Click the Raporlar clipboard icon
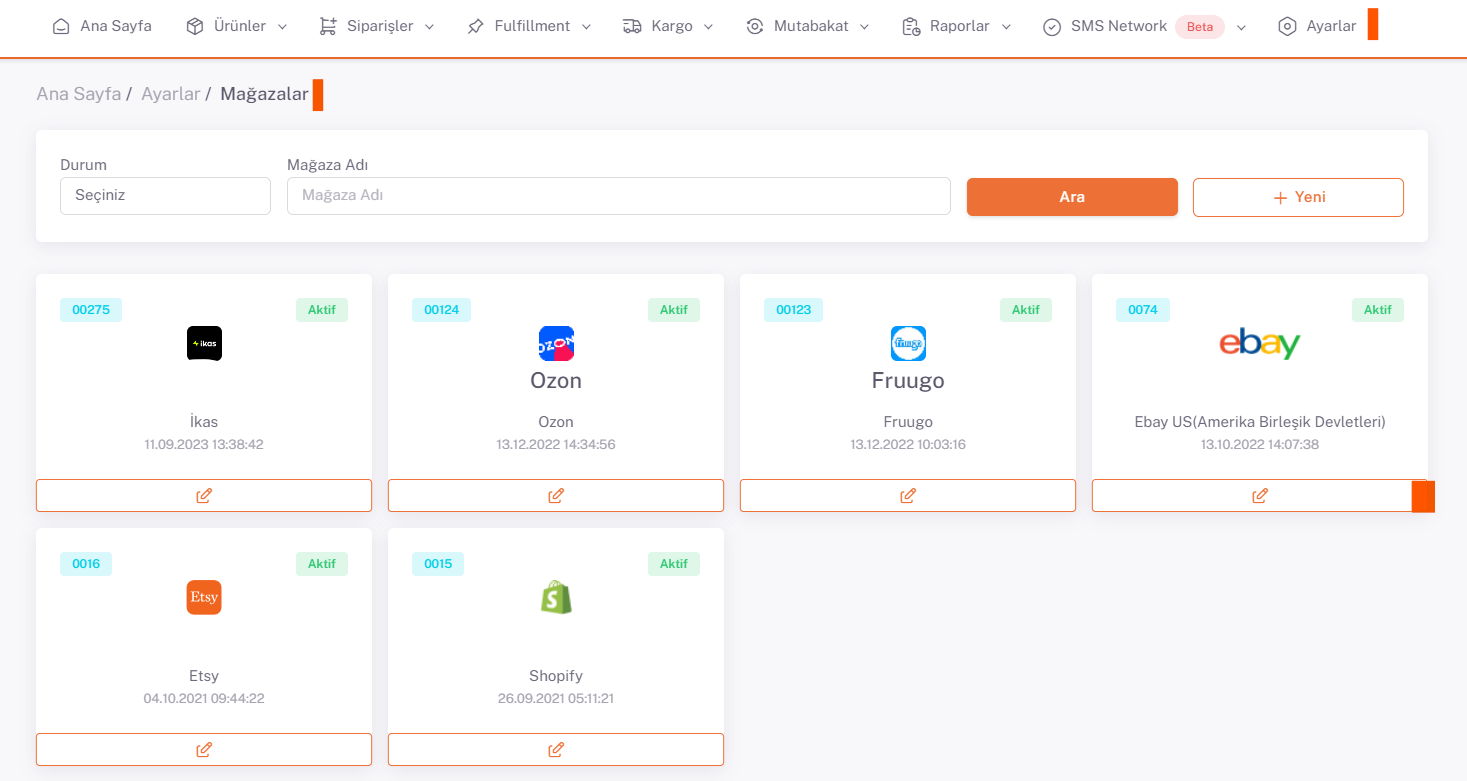This screenshot has height=781, width=1467. pyautogui.click(x=910, y=27)
